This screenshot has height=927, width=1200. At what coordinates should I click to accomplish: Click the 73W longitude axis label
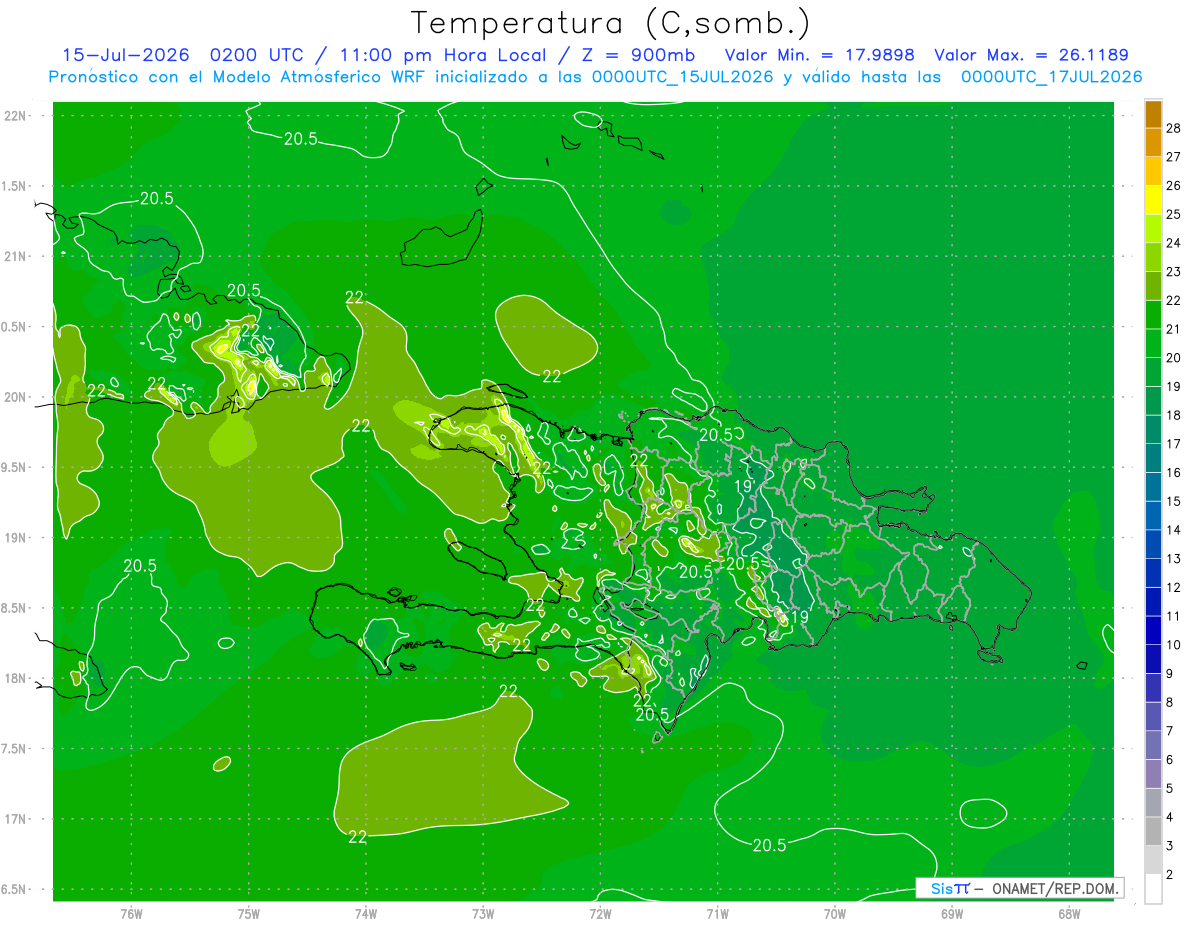pos(483,913)
